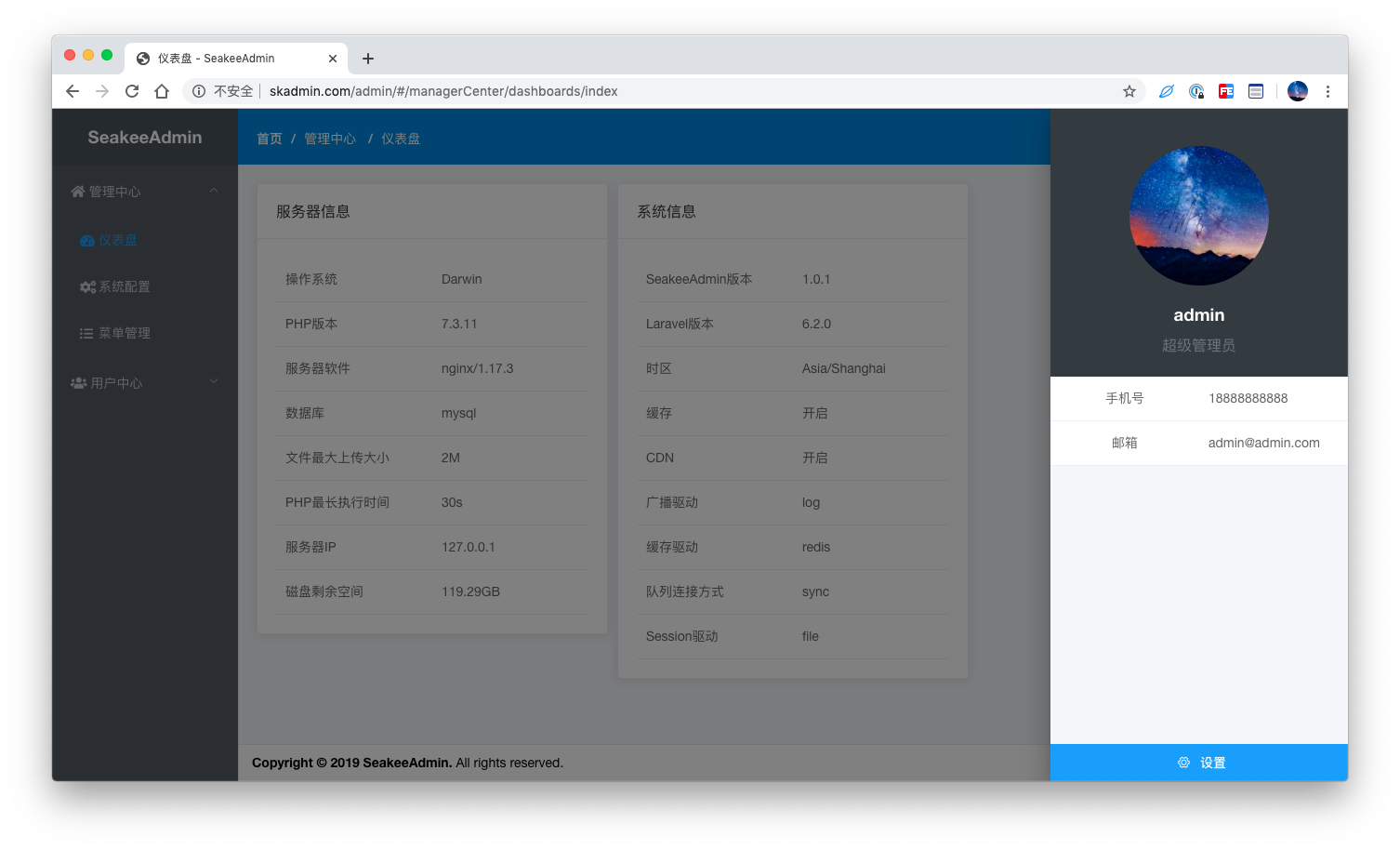Click the admin galaxy avatar image
This screenshot has width=1400, height=850.
pyautogui.click(x=1198, y=216)
